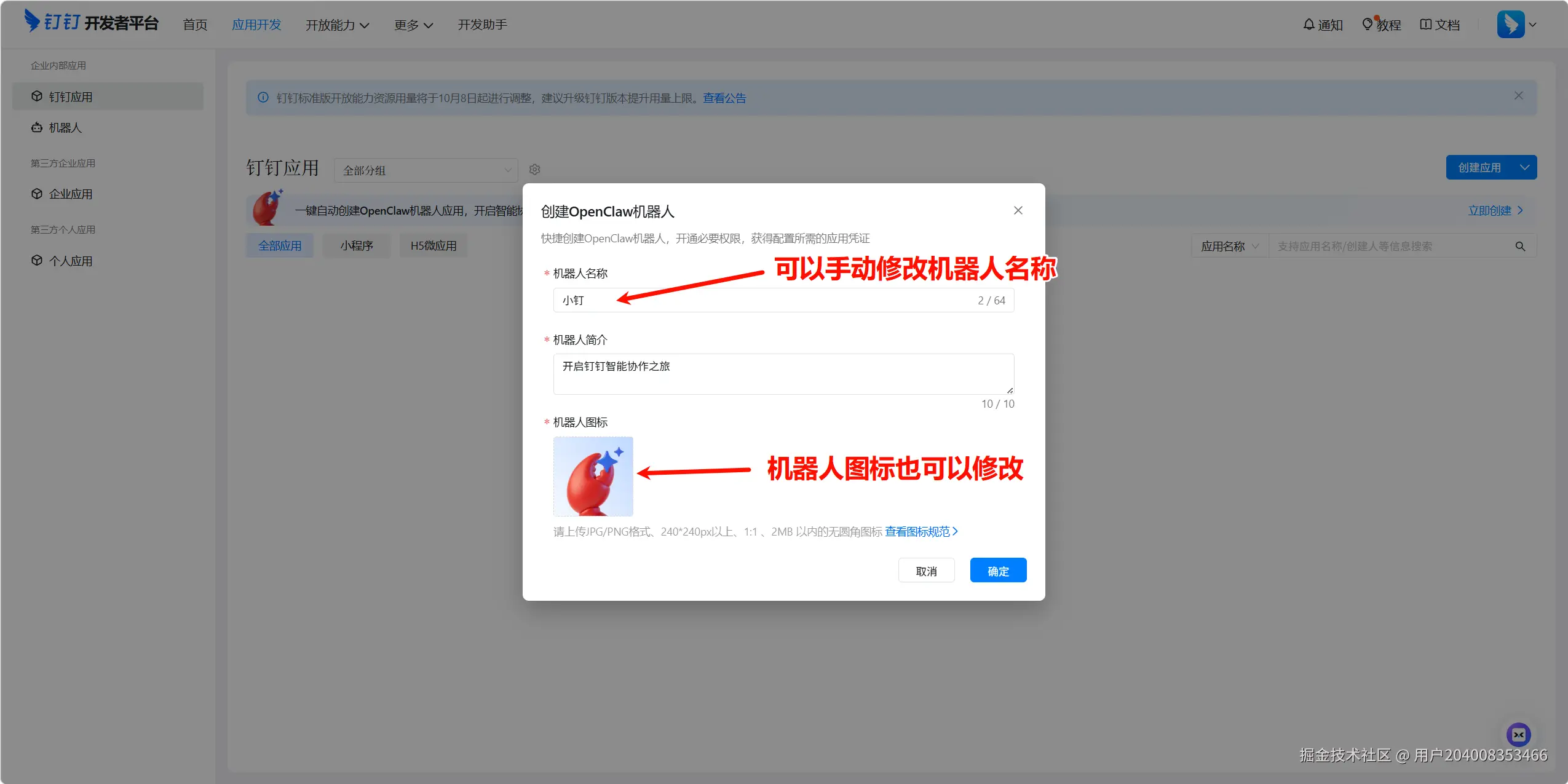Expand the 创建应用 dropdown arrow
This screenshot has width=1568, height=784.
coord(1525,167)
